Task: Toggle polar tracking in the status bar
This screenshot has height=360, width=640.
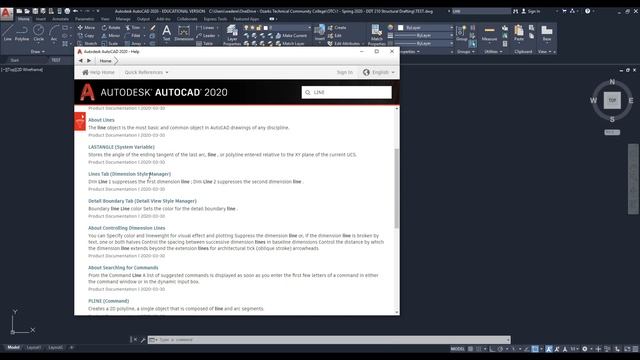Action: point(500,349)
